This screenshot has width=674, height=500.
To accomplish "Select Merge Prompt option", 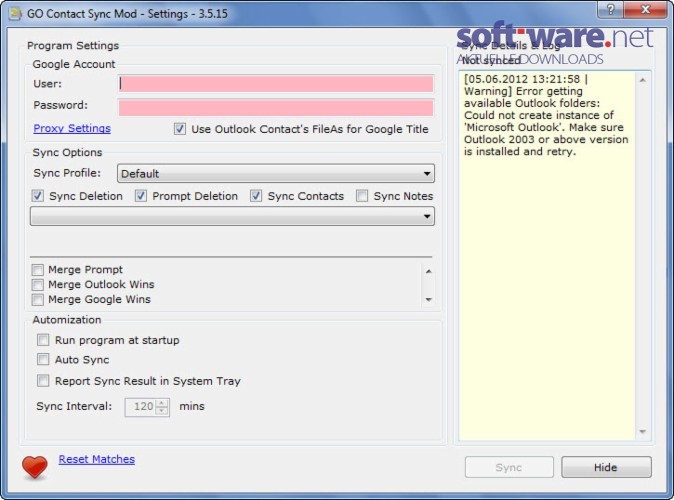I will [x=38, y=270].
